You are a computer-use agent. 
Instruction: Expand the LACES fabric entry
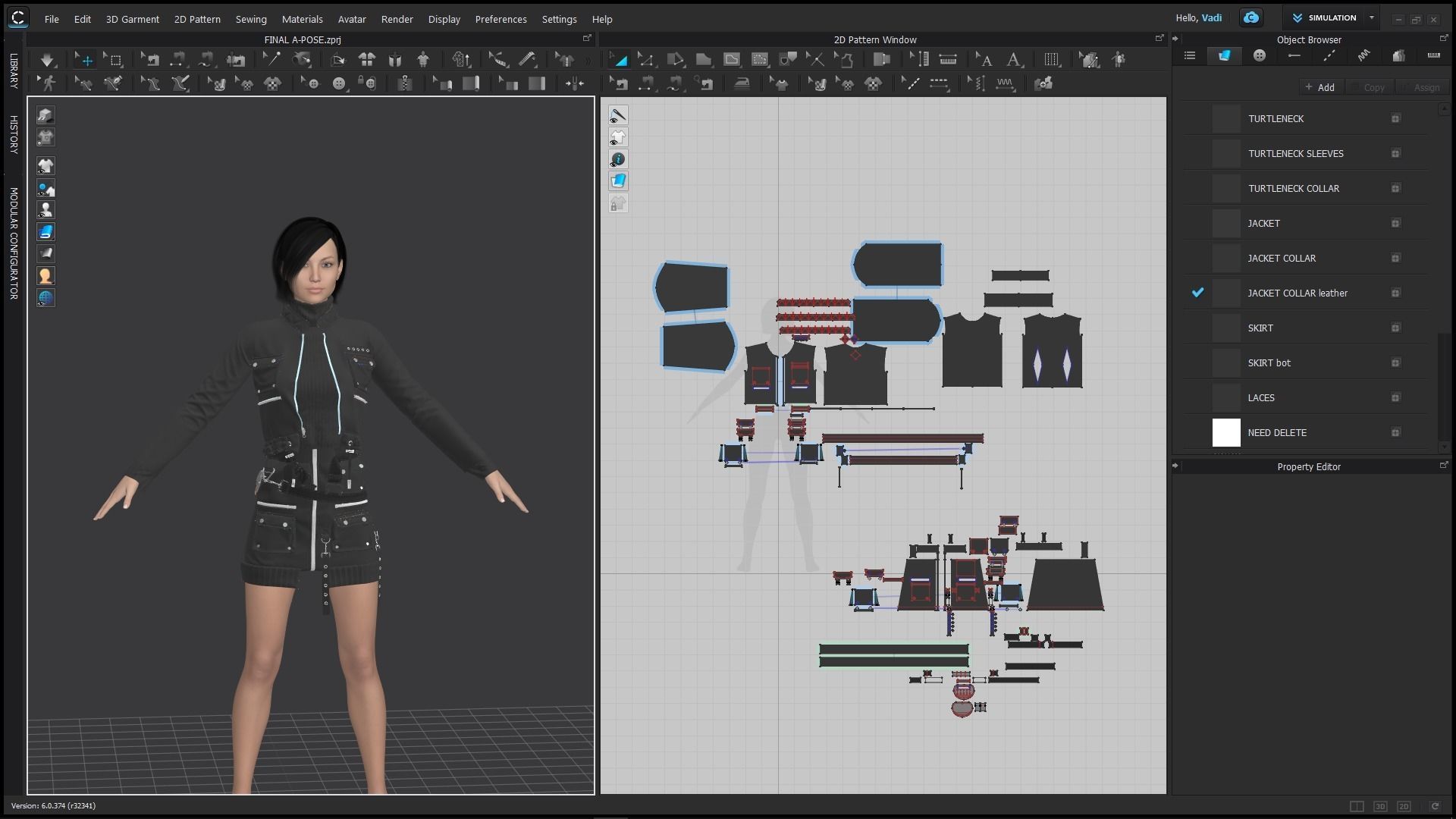click(x=1395, y=398)
